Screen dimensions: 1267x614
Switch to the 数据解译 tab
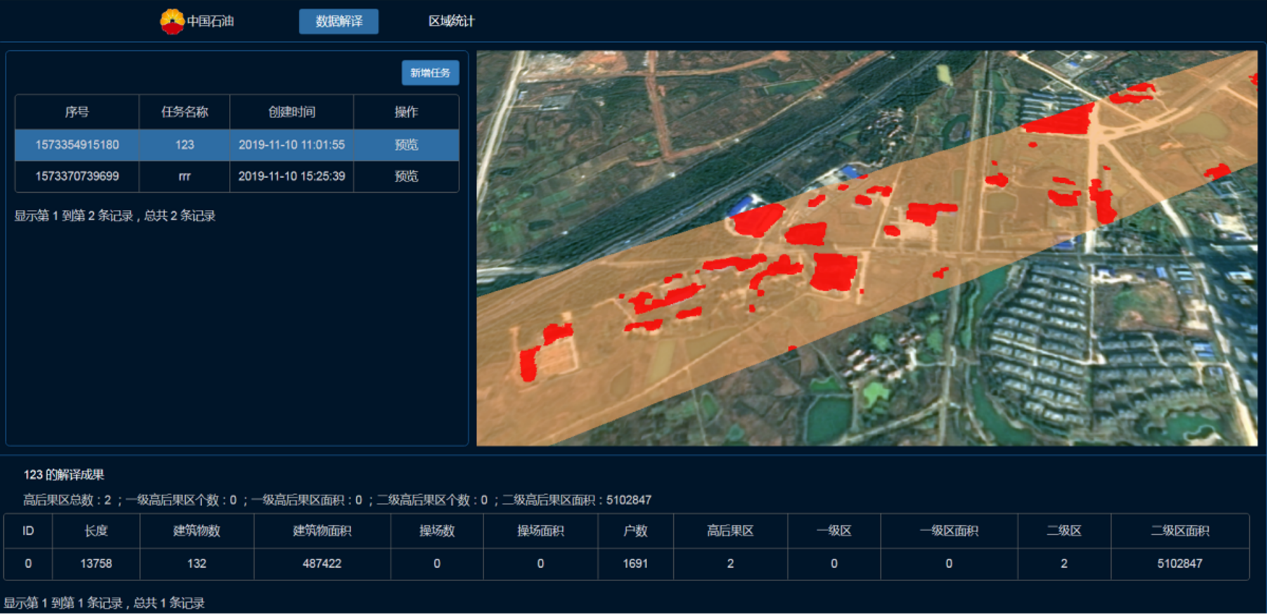tap(338, 21)
